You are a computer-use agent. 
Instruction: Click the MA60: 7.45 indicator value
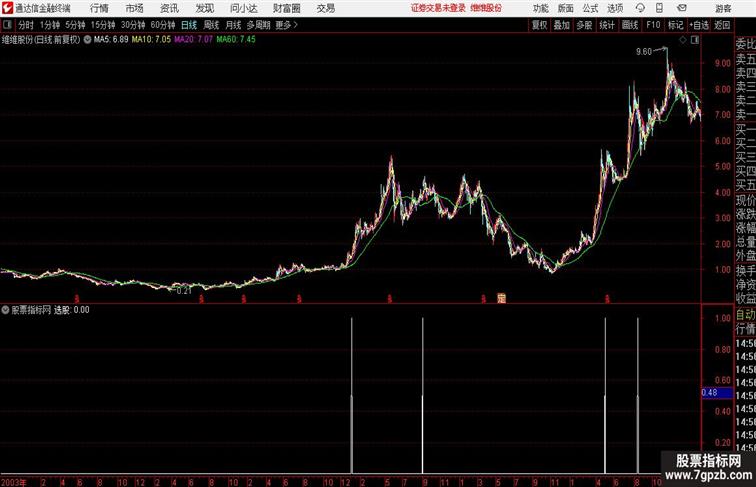tap(236, 40)
